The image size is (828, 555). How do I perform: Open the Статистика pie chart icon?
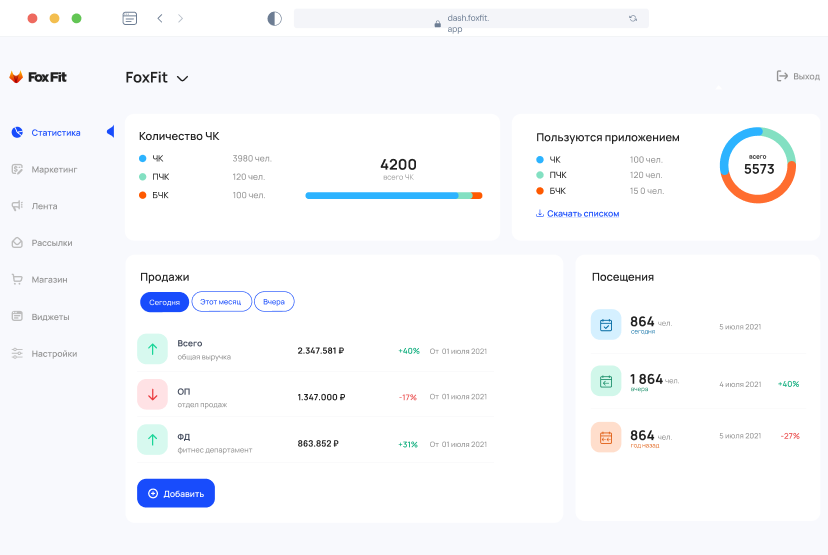(17, 132)
